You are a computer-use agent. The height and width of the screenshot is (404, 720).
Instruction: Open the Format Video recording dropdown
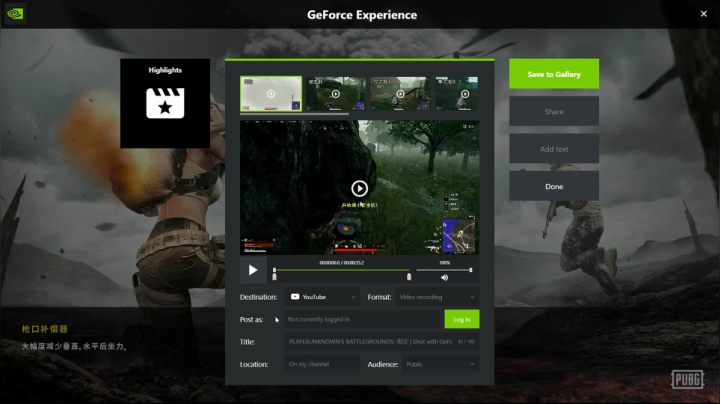(437, 297)
